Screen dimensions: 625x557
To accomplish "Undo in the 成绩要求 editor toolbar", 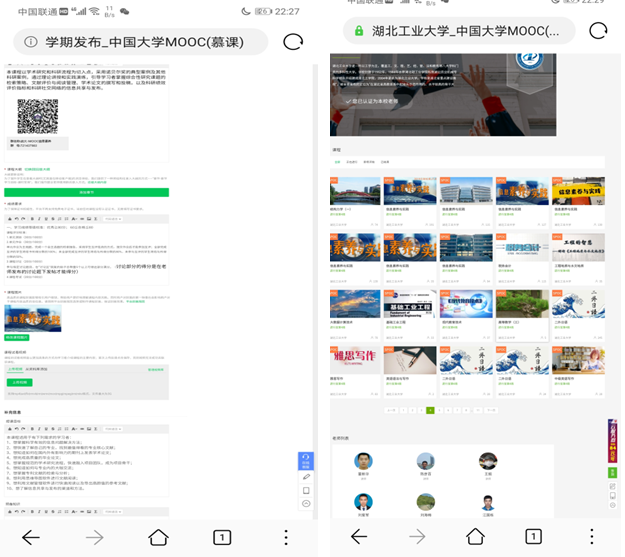I will point(16,219).
